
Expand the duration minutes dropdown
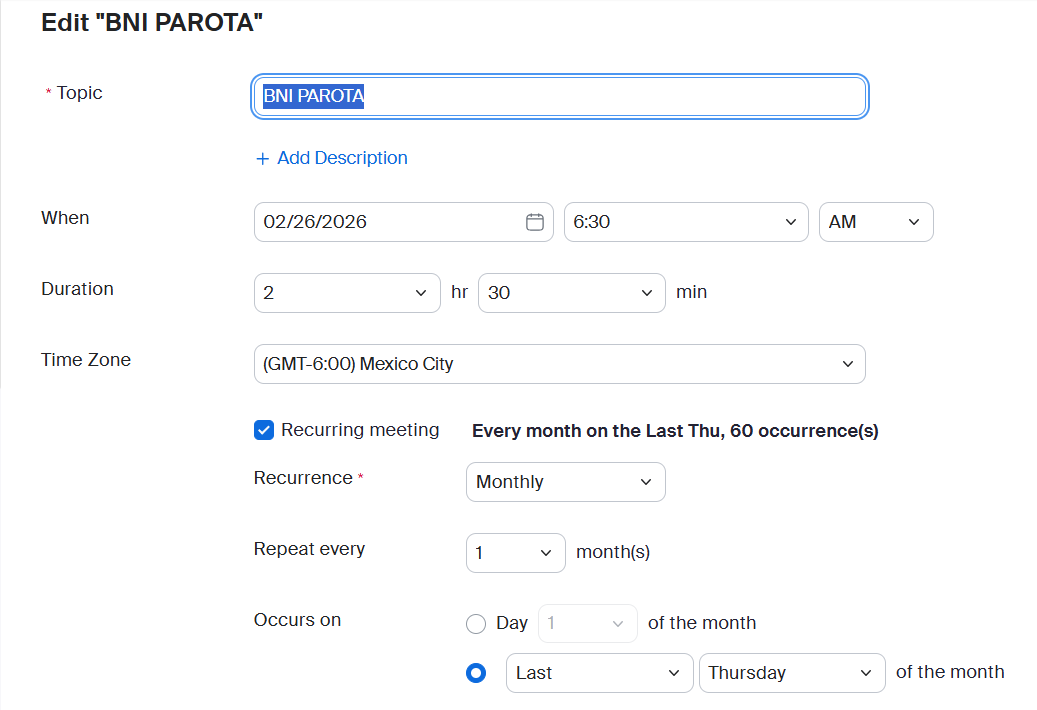point(571,293)
